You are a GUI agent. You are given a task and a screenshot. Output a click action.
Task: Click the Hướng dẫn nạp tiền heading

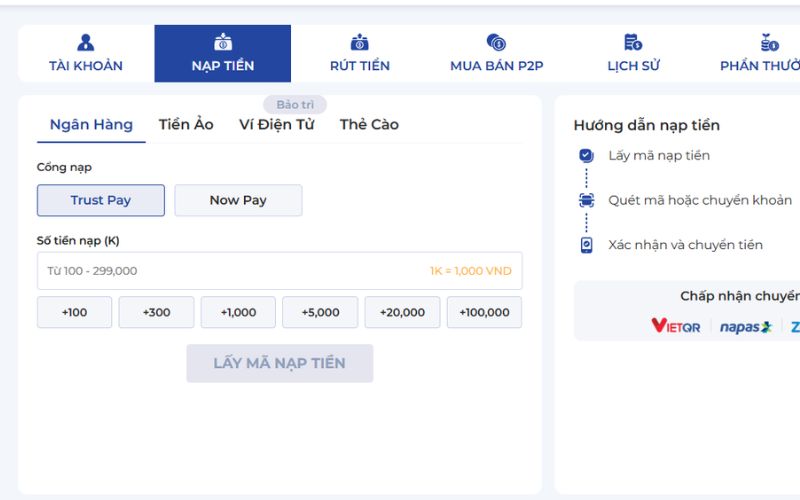click(x=646, y=125)
